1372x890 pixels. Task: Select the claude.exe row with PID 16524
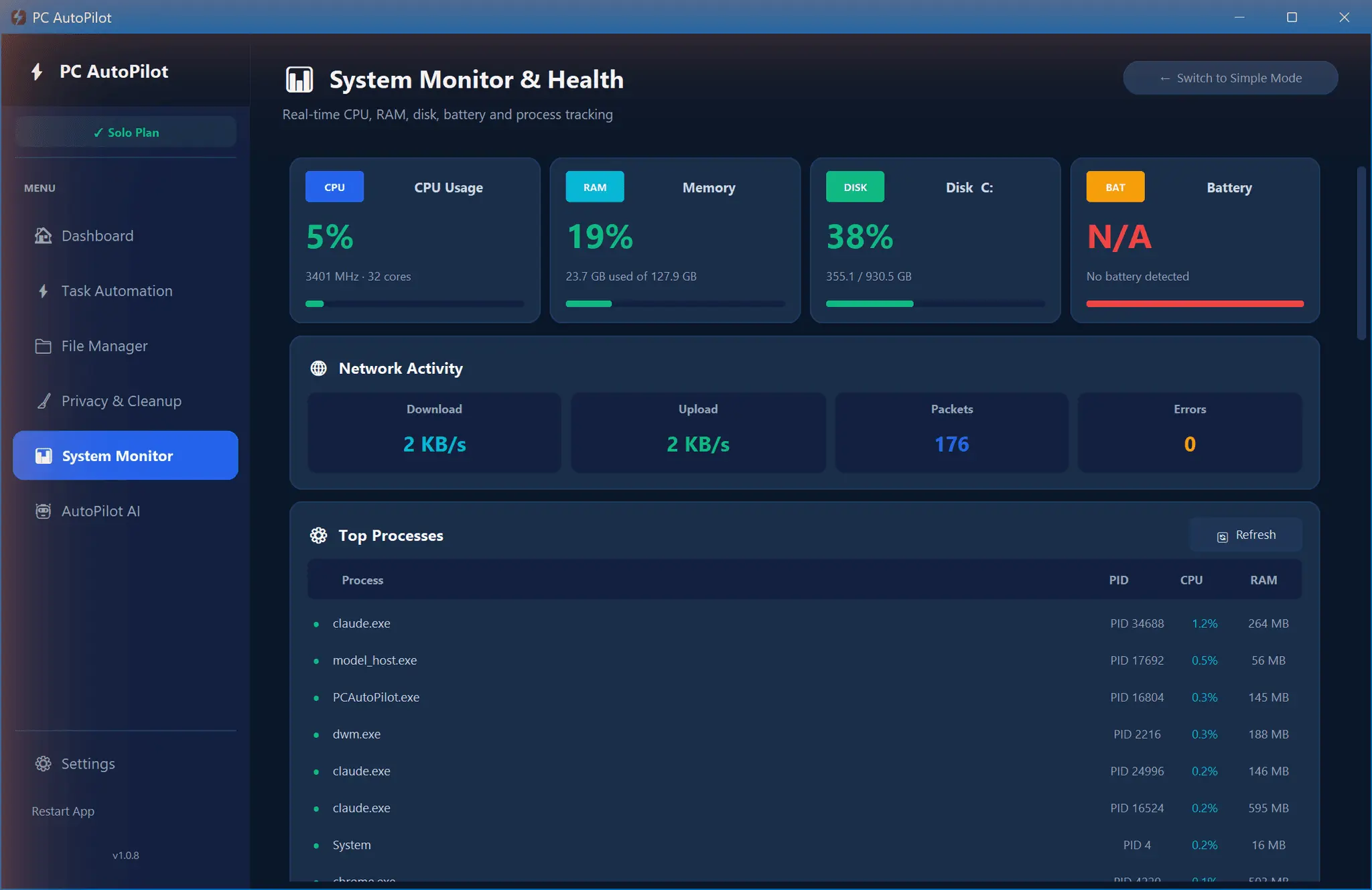(x=805, y=808)
